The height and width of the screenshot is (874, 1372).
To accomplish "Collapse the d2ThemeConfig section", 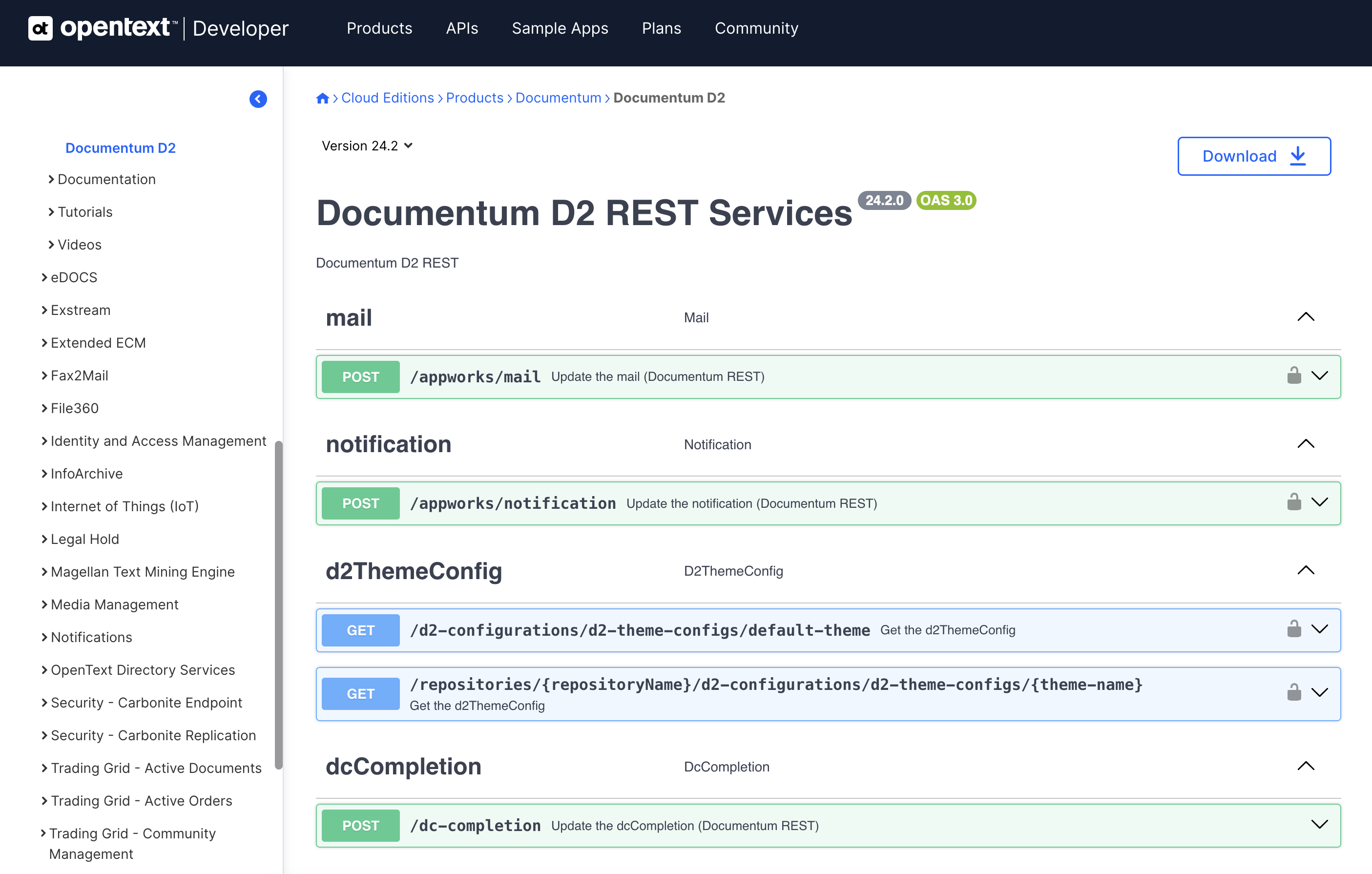I will pyautogui.click(x=1306, y=570).
